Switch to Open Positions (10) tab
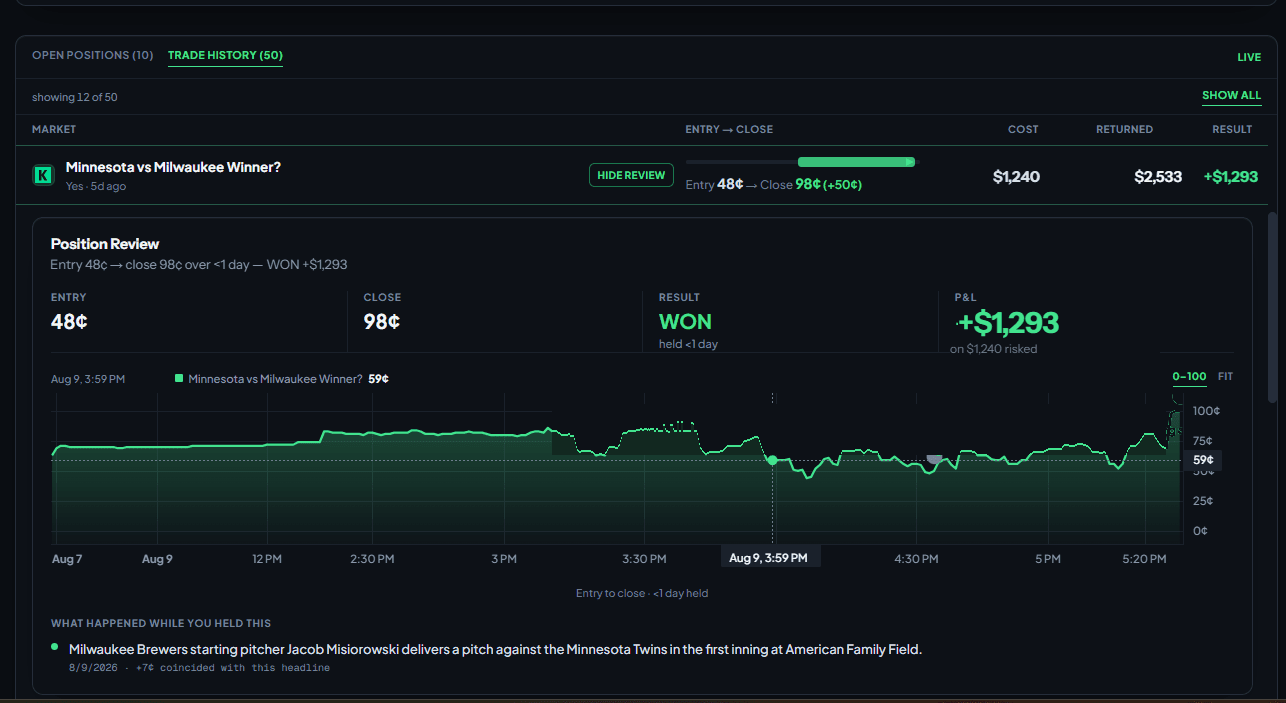This screenshot has width=1286, height=703. point(92,55)
